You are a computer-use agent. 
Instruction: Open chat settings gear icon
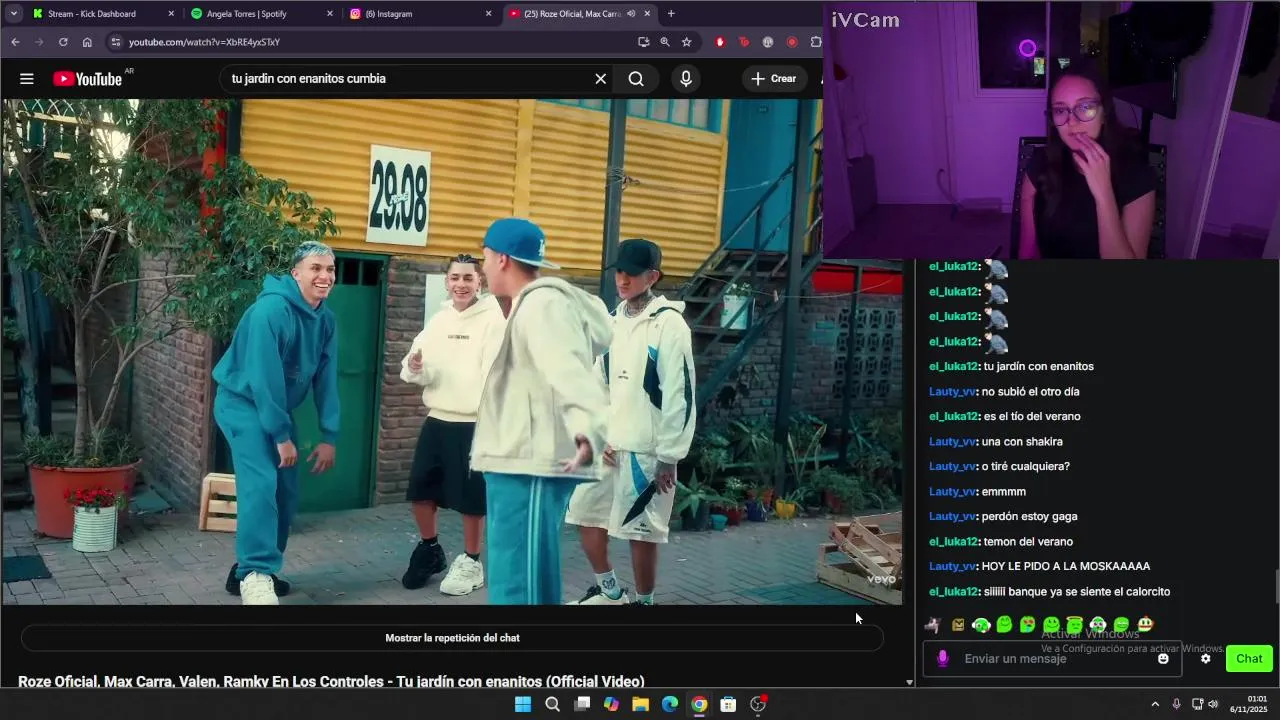click(x=1205, y=658)
